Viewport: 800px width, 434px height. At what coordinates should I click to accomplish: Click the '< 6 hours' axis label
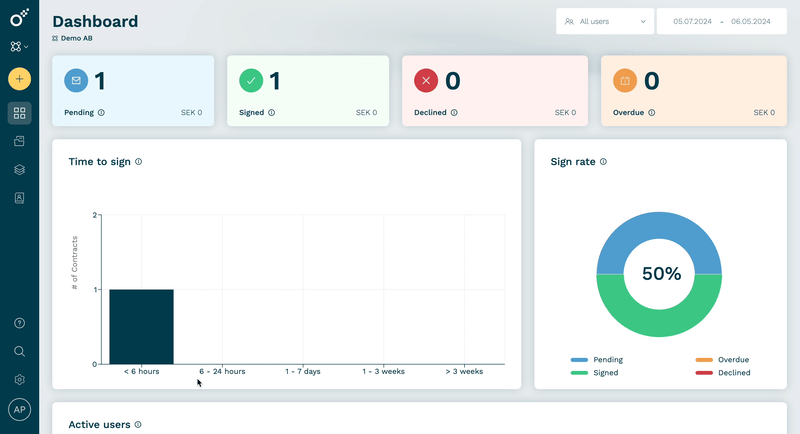141,371
